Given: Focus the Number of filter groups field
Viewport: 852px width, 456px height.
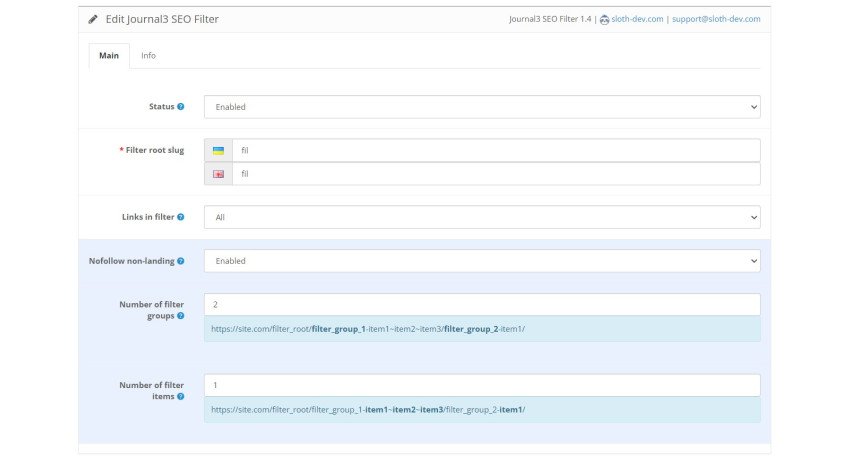Looking at the screenshot, I should point(482,304).
